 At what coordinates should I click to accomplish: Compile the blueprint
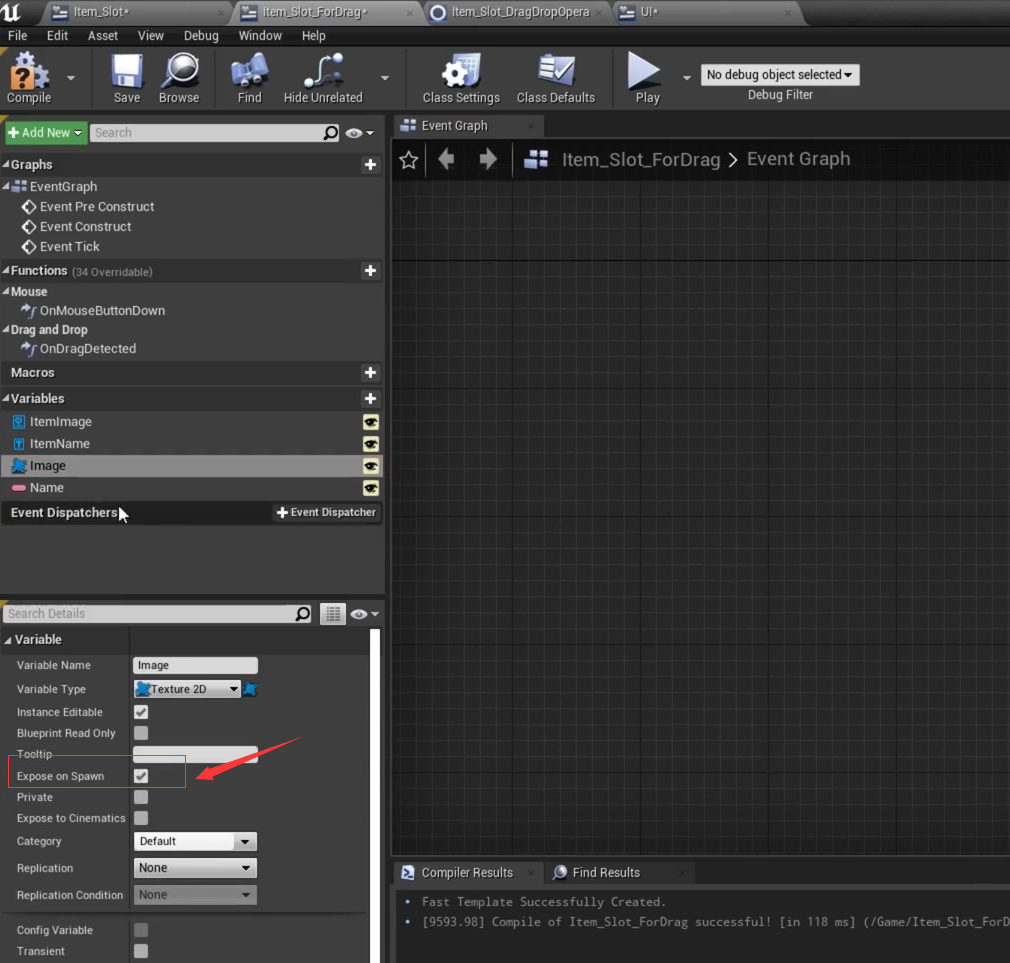(28, 78)
